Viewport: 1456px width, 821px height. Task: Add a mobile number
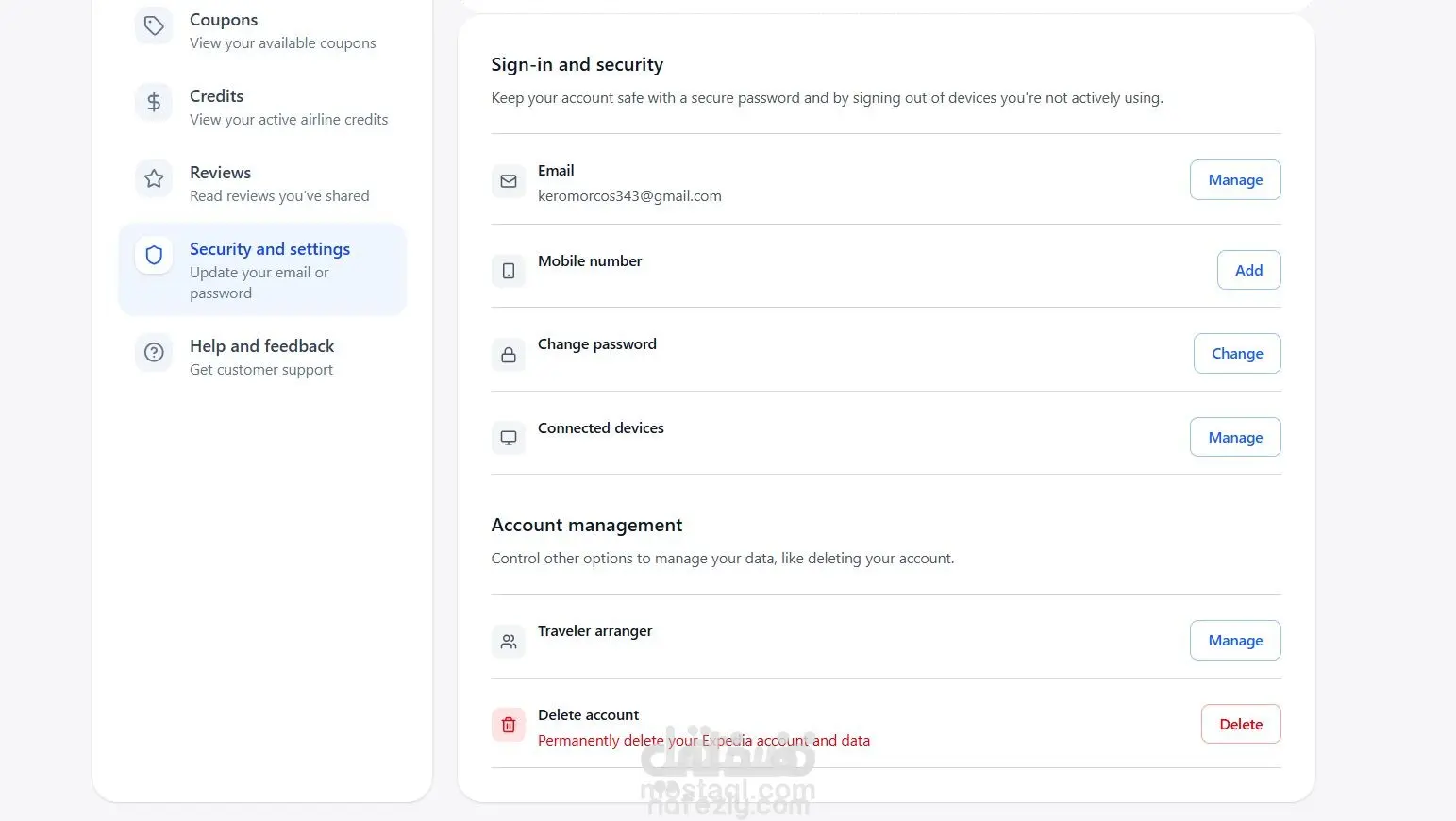point(1248,271)
